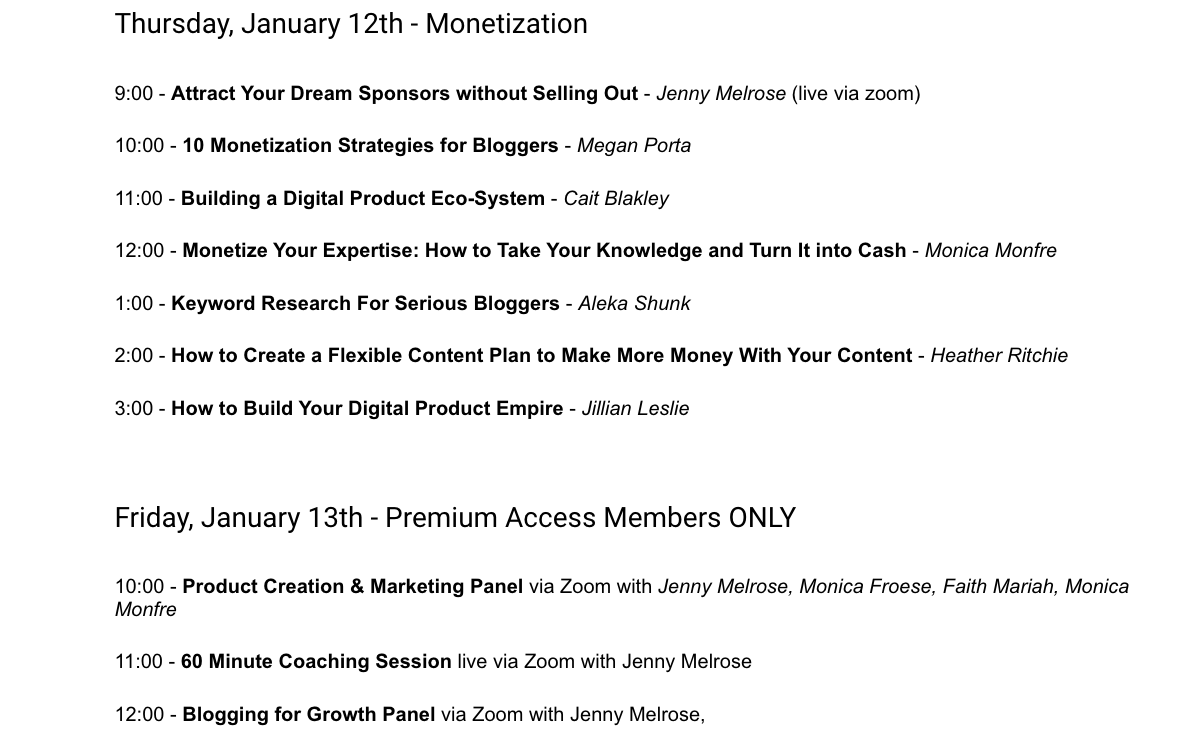This screenshot has width=1191, height=738.
Task: Click the Attract Your Dream Sponsors session title
Action: point(404,94)
